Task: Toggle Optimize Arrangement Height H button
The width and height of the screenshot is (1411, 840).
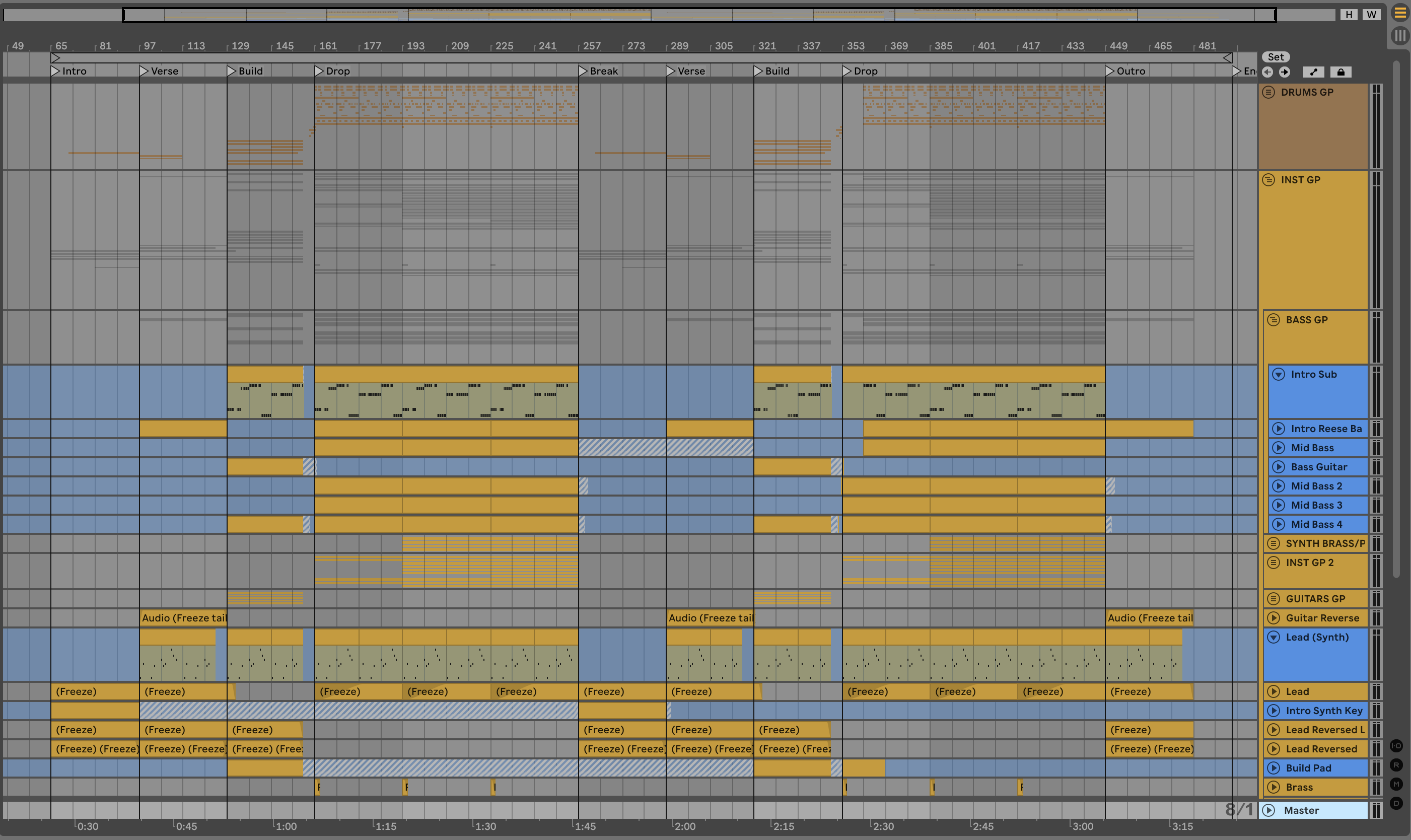Action: (x=1349, y=15)
